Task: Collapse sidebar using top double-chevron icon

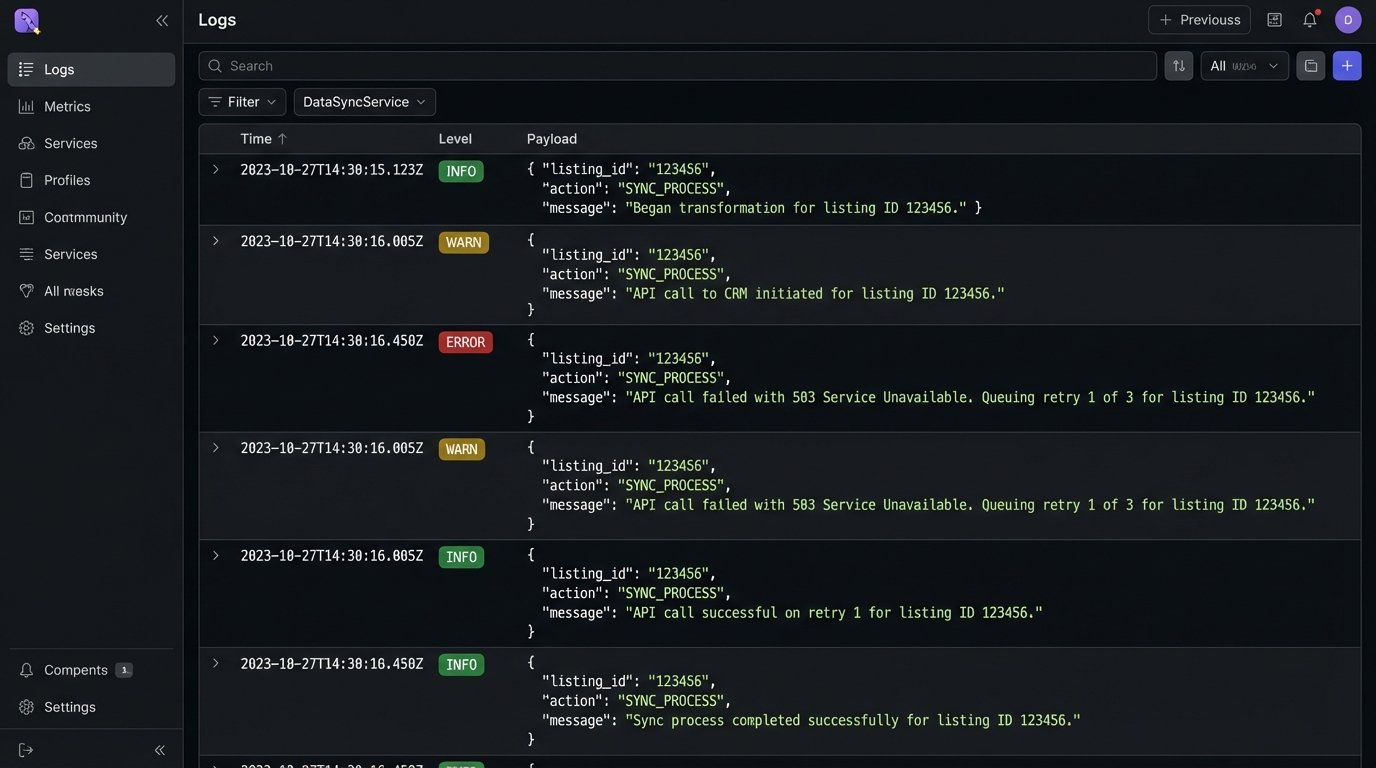Action: (x=162, y=20)
